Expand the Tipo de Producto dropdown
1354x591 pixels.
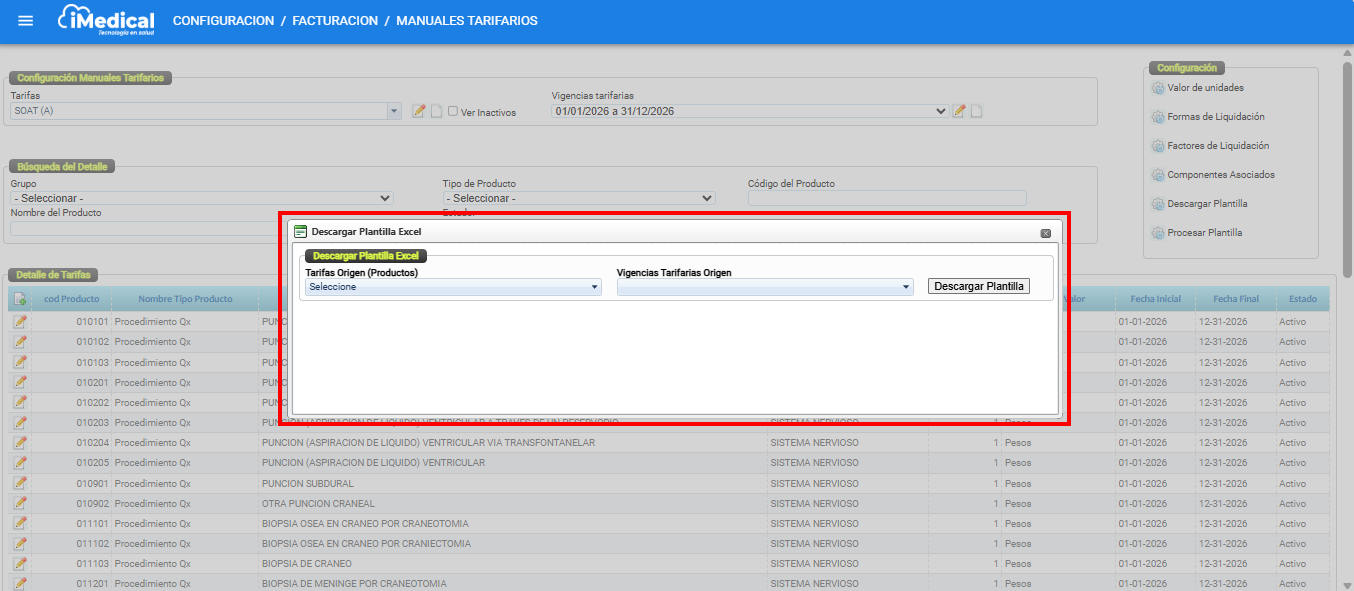tap(579, 198)
